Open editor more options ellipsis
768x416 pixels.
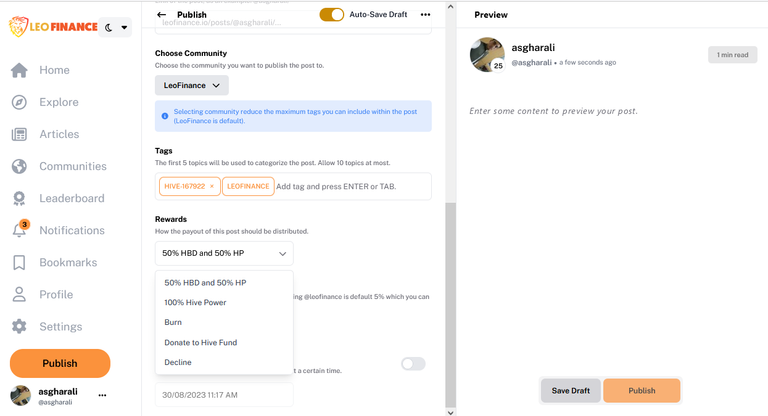(x=425, y=15)
